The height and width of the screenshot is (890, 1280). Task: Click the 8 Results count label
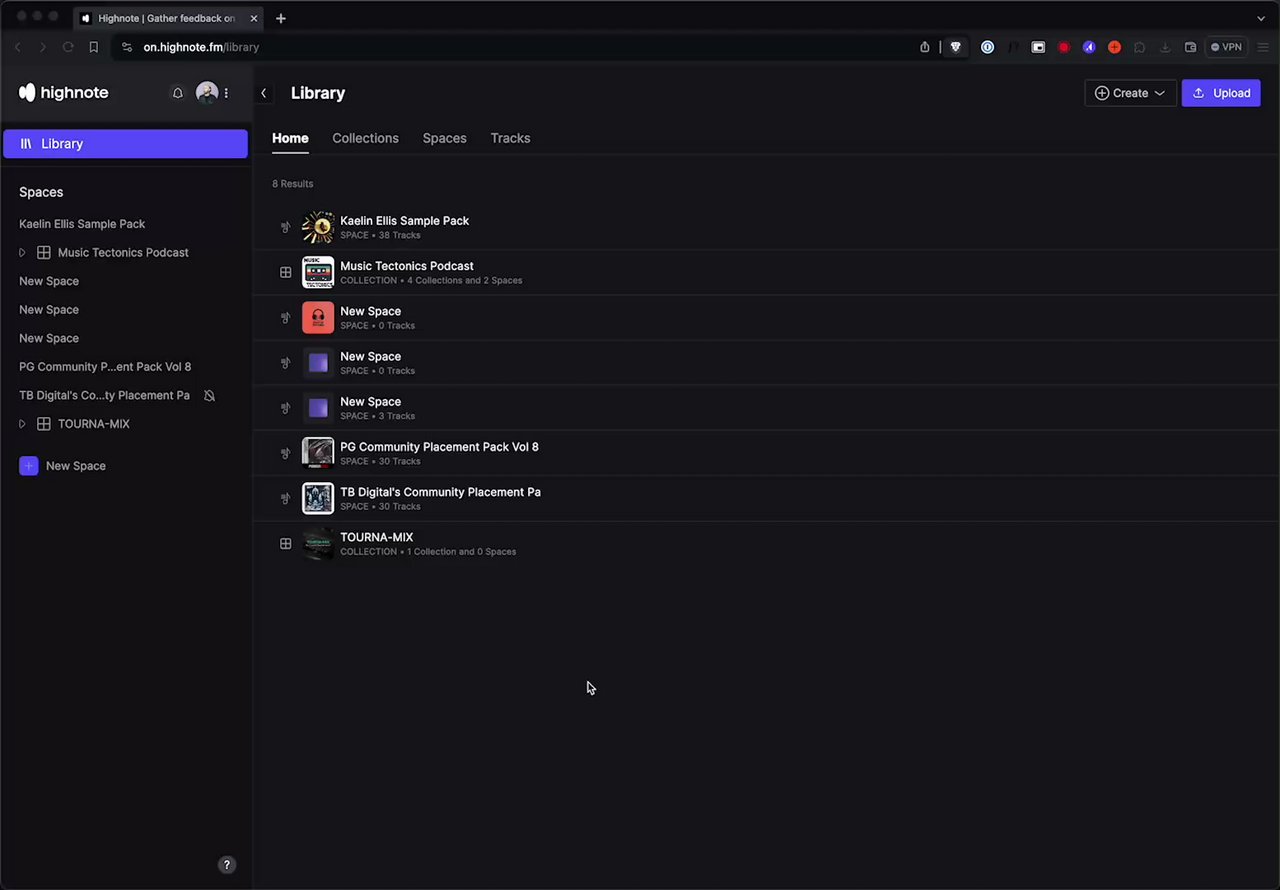tap(292, 184)
